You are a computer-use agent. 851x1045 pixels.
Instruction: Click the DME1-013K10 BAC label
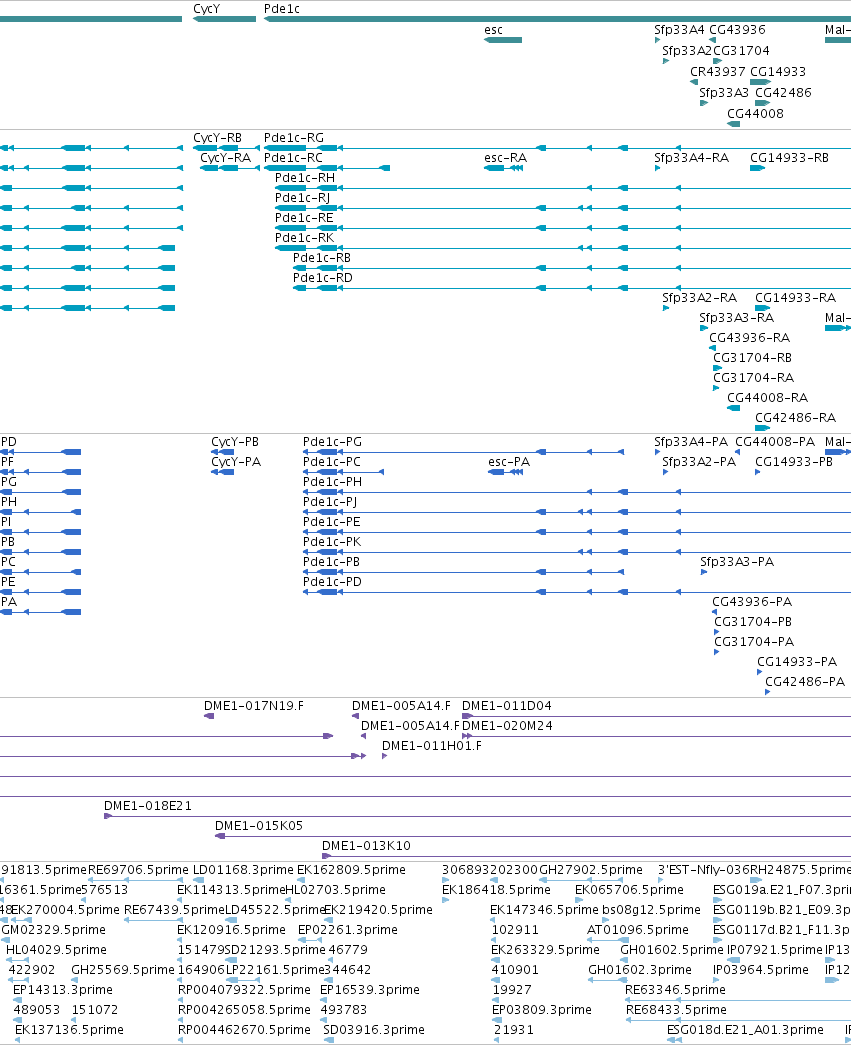pos(366,846)
